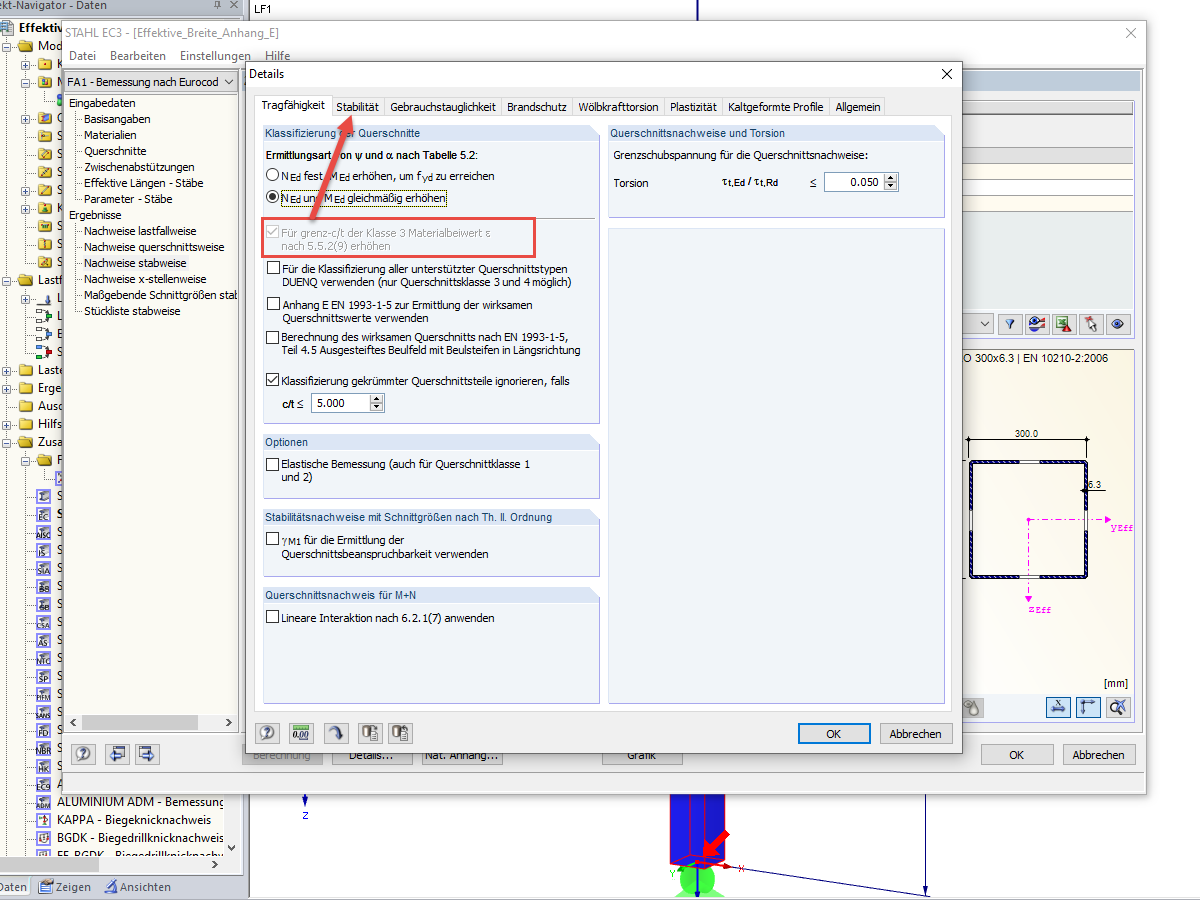1200x900 pixels.
Task: Click Abbrechen in STAHL EC3 window
Action: pyautogui.click(x=1099, y=755)
